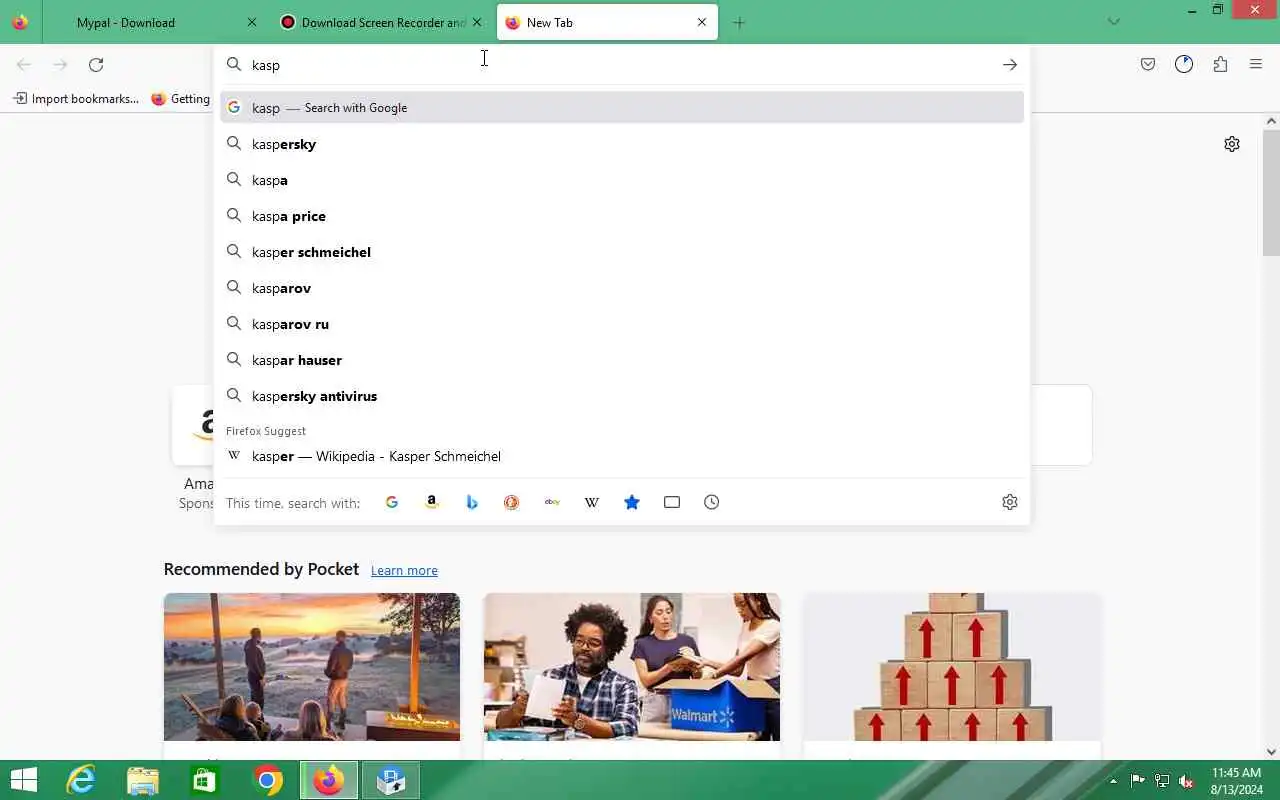This screenshot has width=1280, height=800.
Task: Open the muted volume tray icon
Action: [1186, 781]
